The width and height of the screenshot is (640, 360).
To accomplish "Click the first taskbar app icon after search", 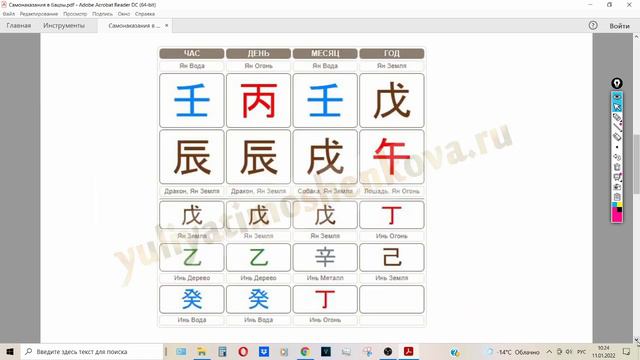I will (181, 351).
